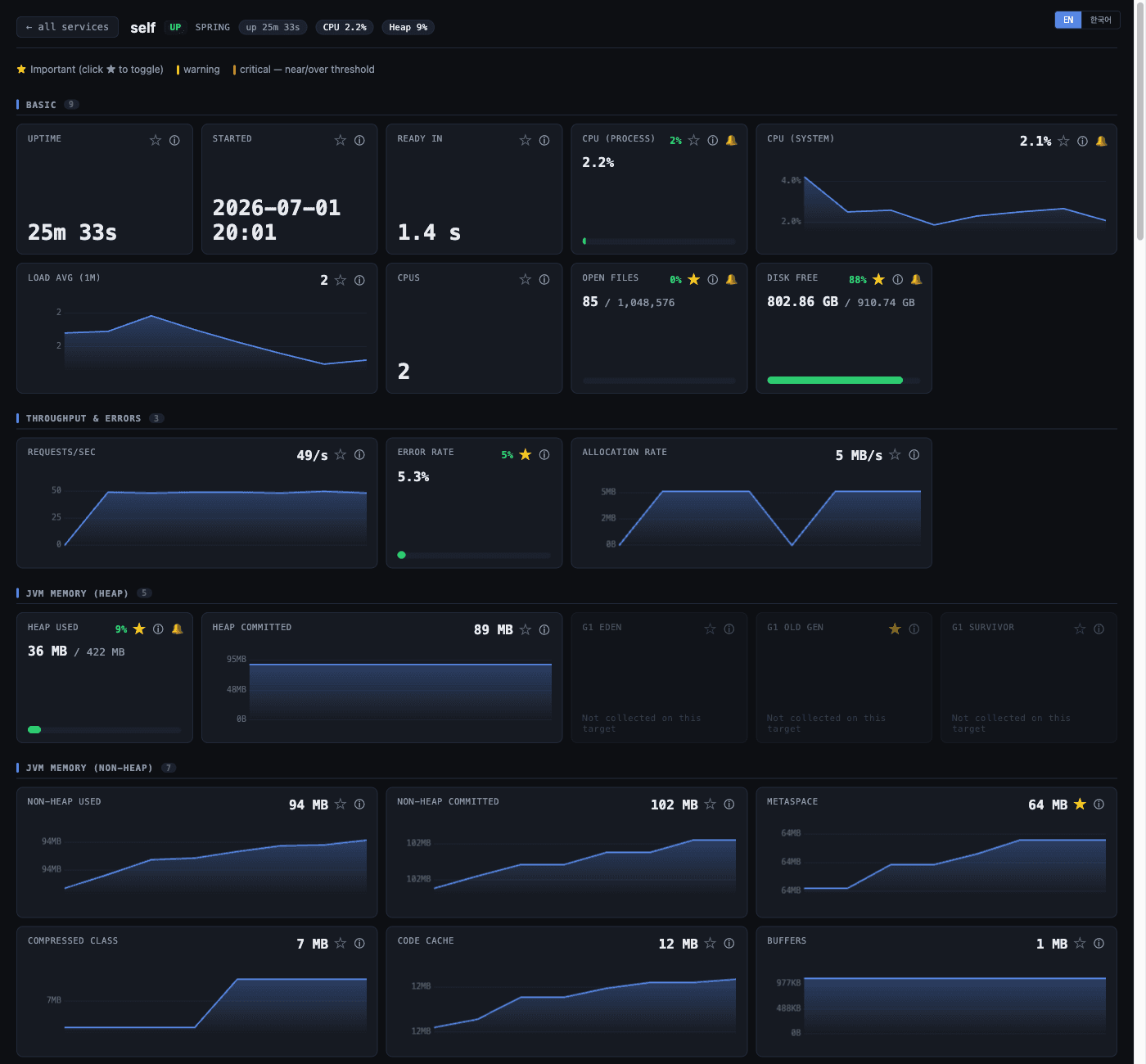Open info icon on Open Files card
The image size is (1146, 1064).
coord(713,279)
